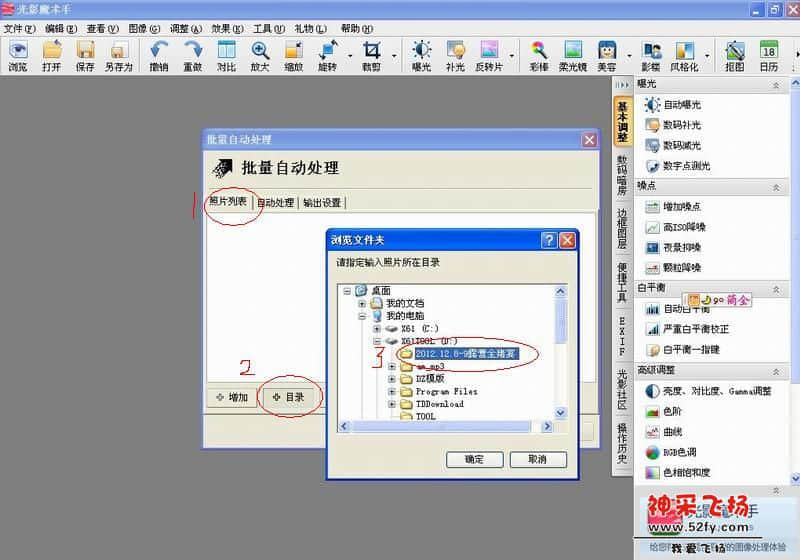Switch to the 自动处理 tab
The width and height of the screenshot is (800, 560).
(x=276, y=202)
